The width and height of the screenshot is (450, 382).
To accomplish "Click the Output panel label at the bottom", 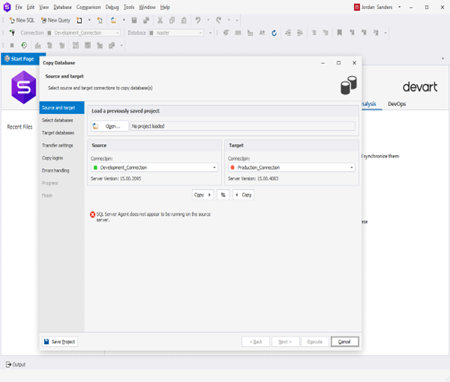I will tap(19, 365).
